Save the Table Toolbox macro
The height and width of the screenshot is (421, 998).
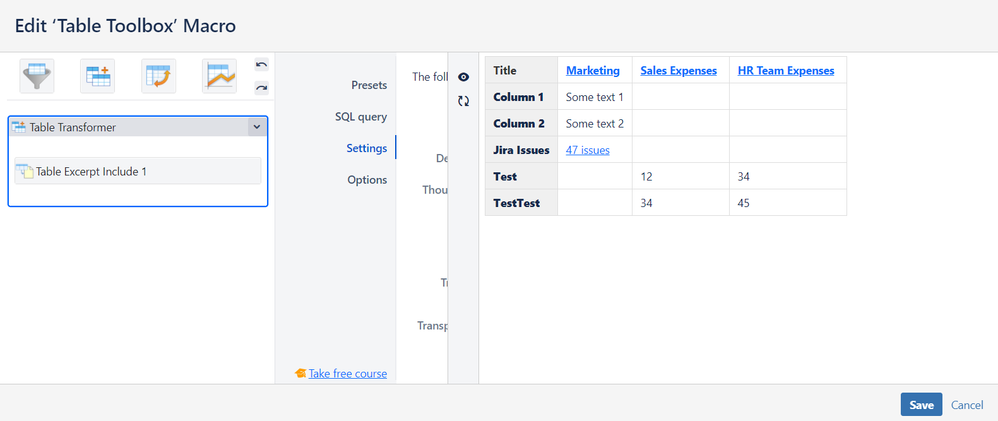coord(921,404)
